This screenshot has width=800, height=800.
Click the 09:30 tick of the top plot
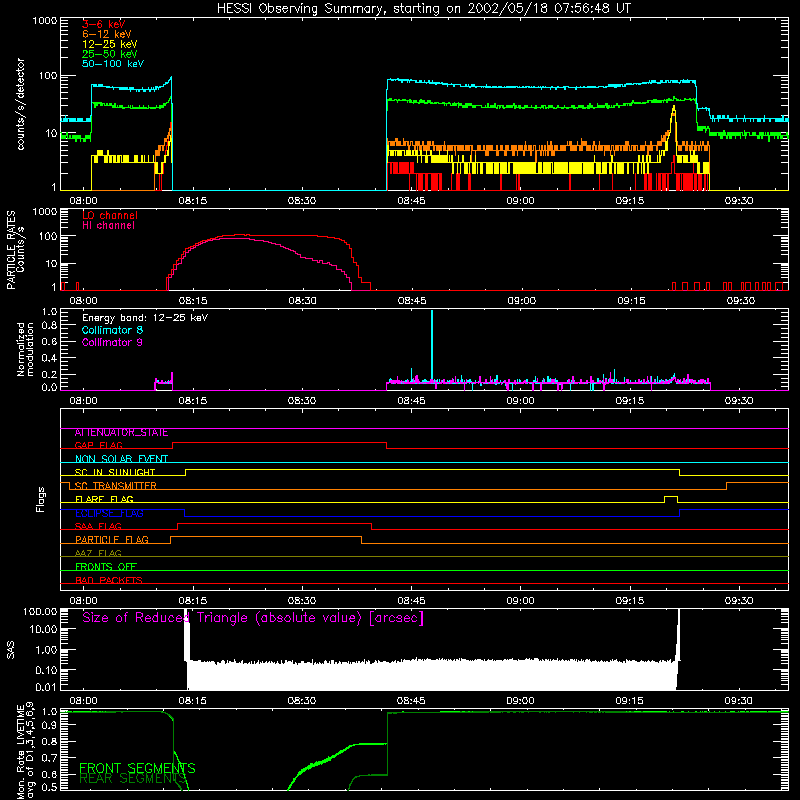(739, 201)
